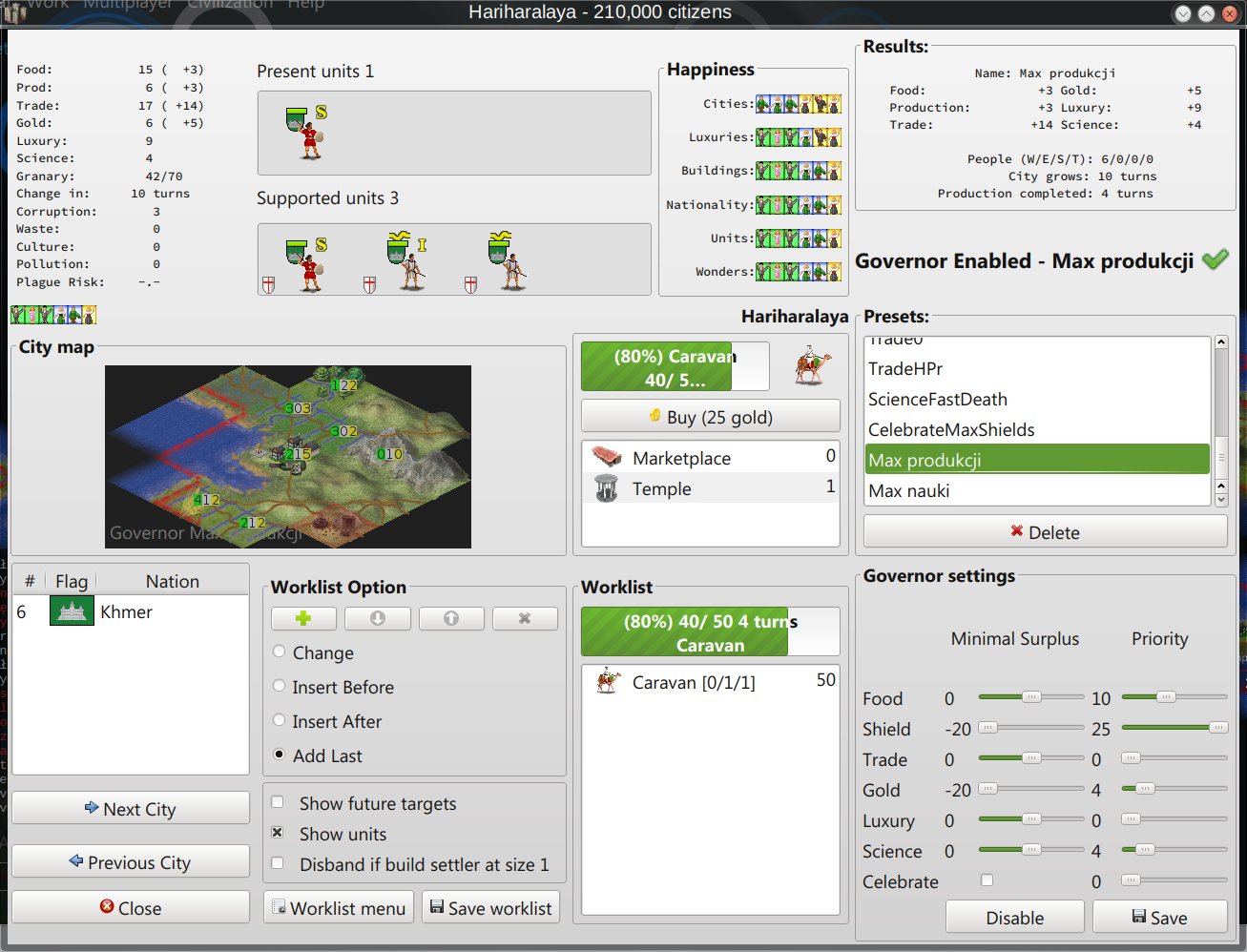The width and height of the screenshot is (1247, 952).
Task: Click the Freeciv icon in the title bar
Action: 14,11
